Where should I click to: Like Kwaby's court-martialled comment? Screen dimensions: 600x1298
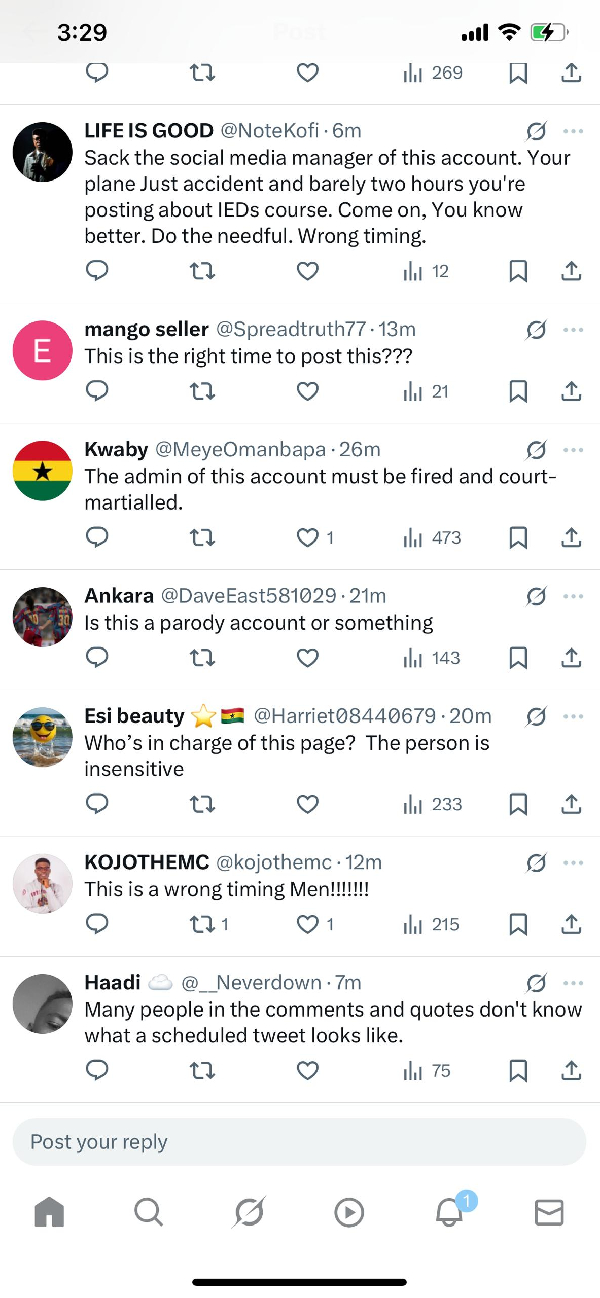tap(308, 537)
